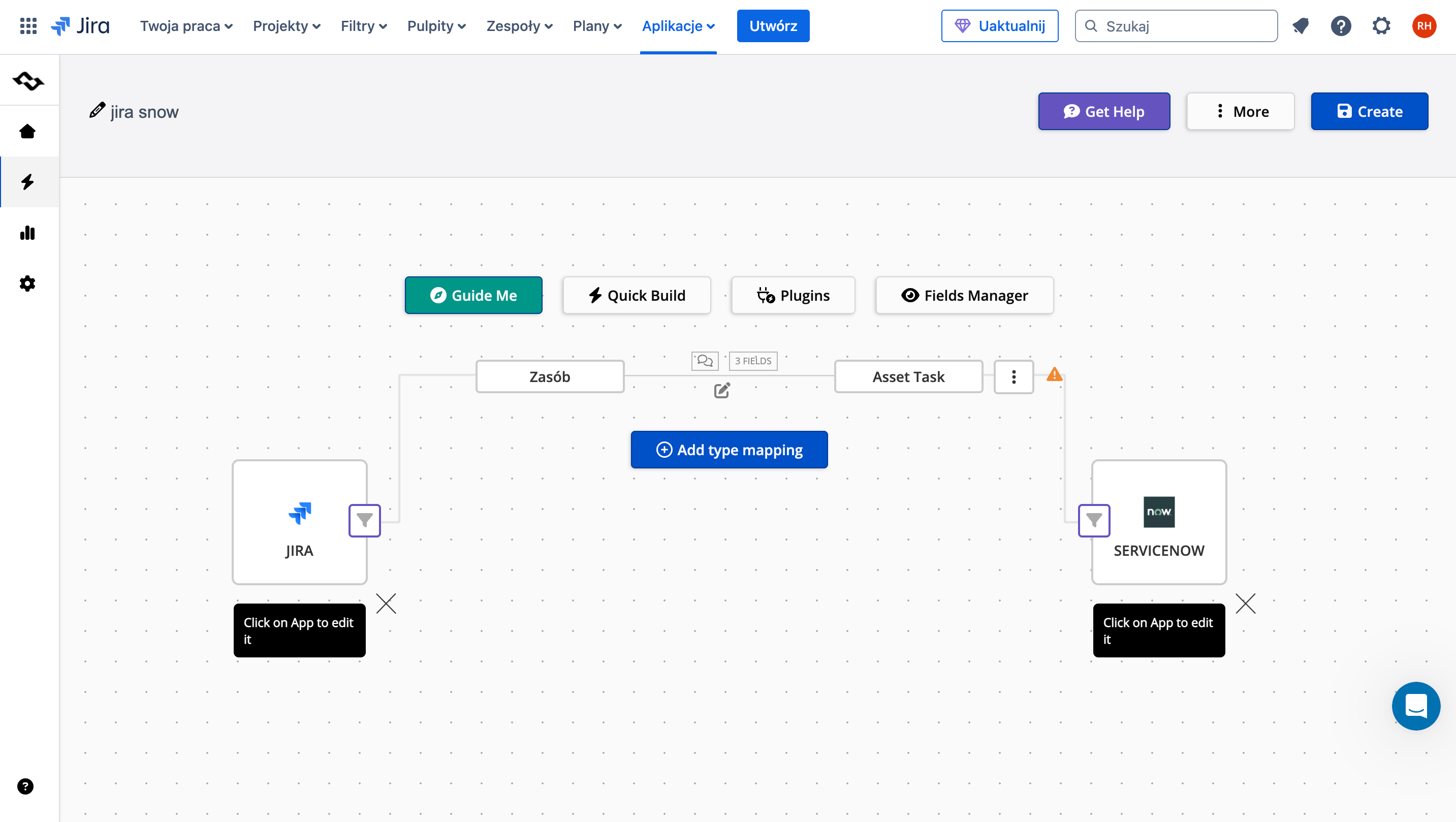Open the RH user avatar menu
The image size is (1456, 822).
1424,26
